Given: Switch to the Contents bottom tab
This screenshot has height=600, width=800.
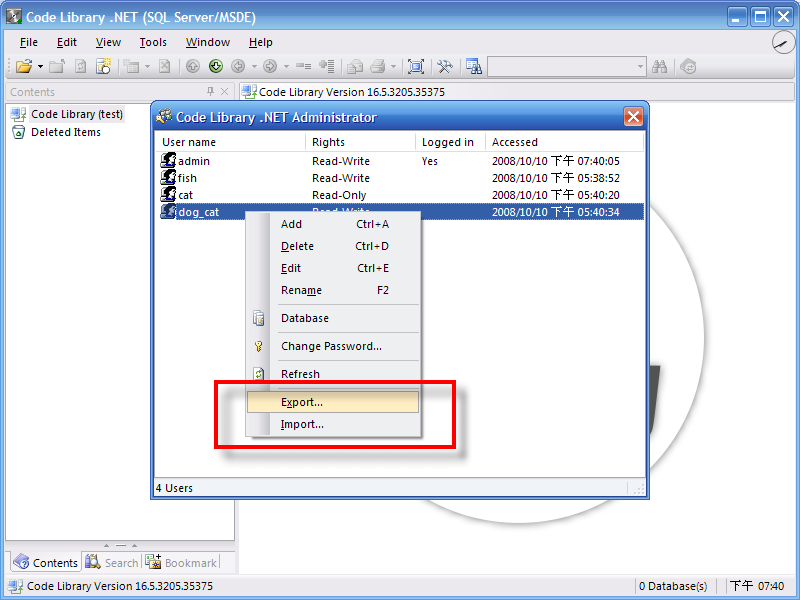Looking at the screenshot, I should [x=46, y=563].
